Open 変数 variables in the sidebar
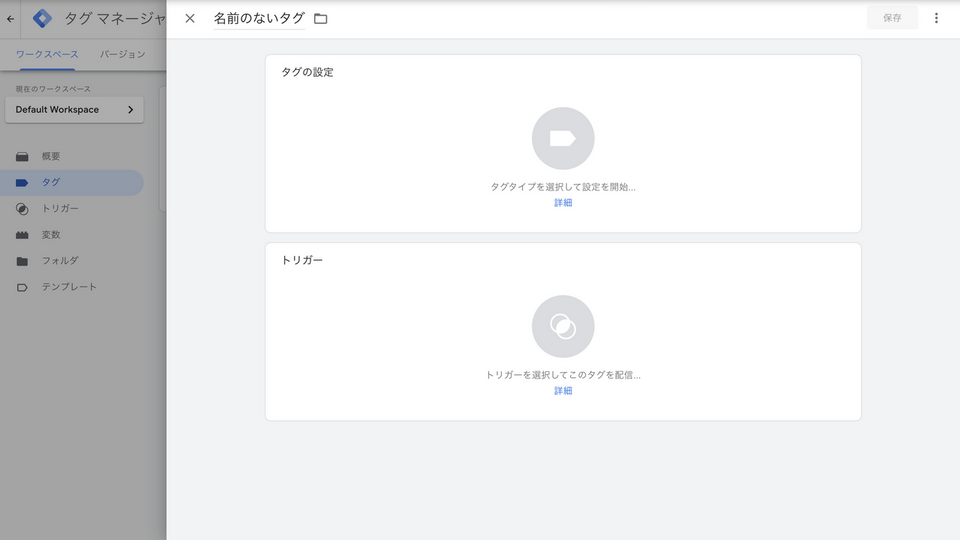Screen dimensions: 960x540 pyautogui.click(x=51, y=235)
